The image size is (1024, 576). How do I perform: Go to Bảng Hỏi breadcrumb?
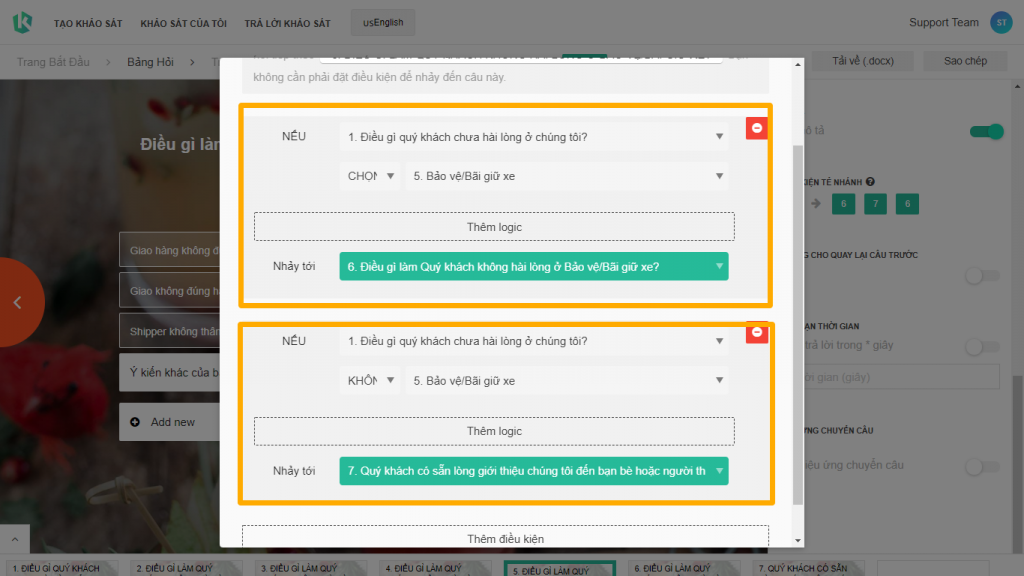[x=150, y=62]
